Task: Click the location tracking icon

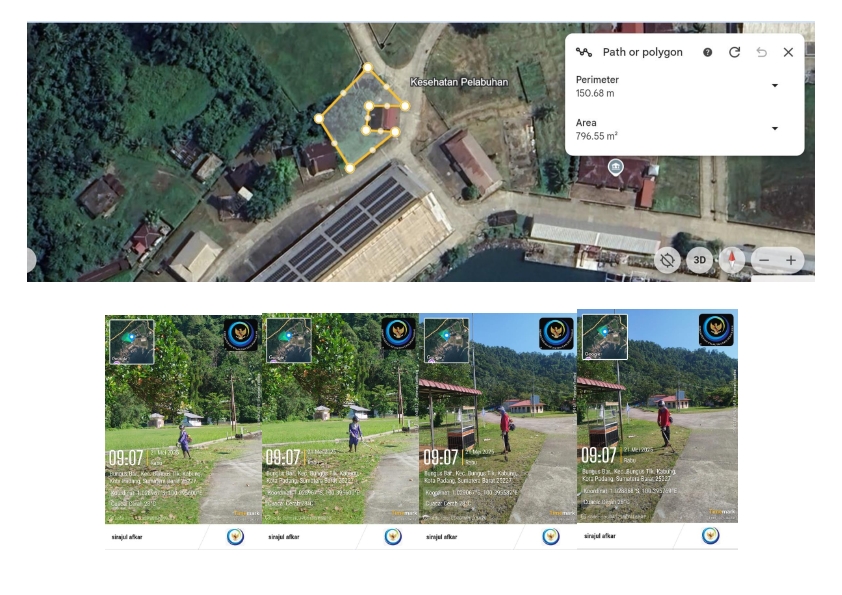Action: click(x=667, y=260)
